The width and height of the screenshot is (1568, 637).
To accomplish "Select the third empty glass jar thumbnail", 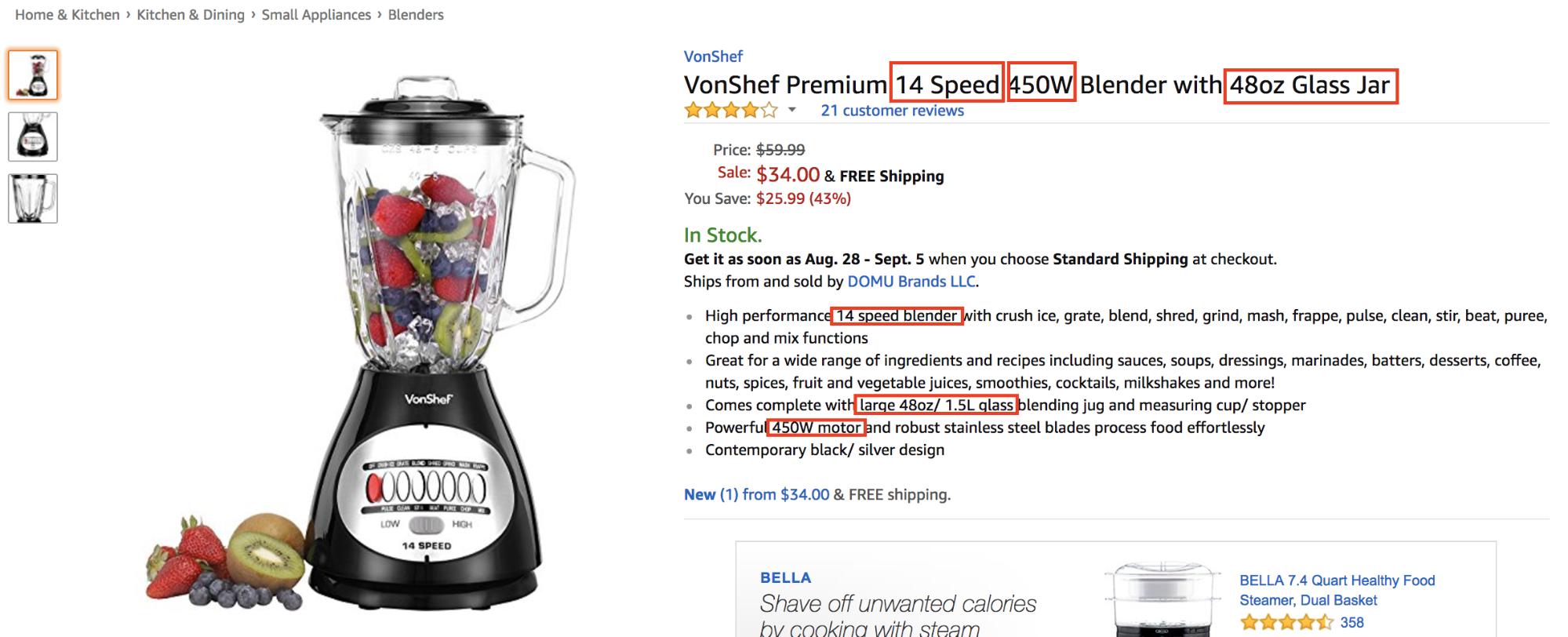I will tap(33, 198).
